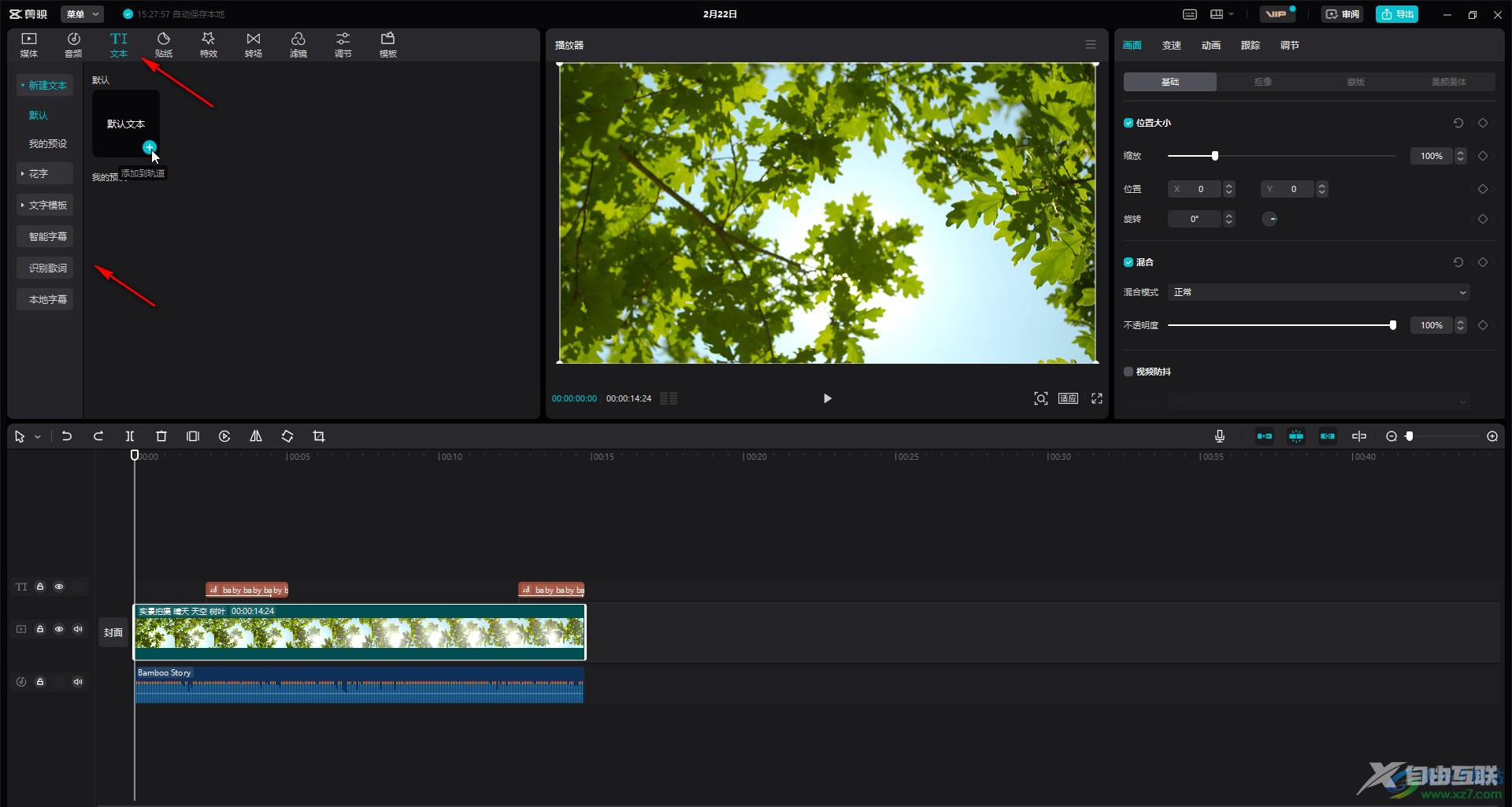Screen dimensions: 1512x807
Task: Switch to the 跟踪 tab
Action: [x=1251, y=46]
